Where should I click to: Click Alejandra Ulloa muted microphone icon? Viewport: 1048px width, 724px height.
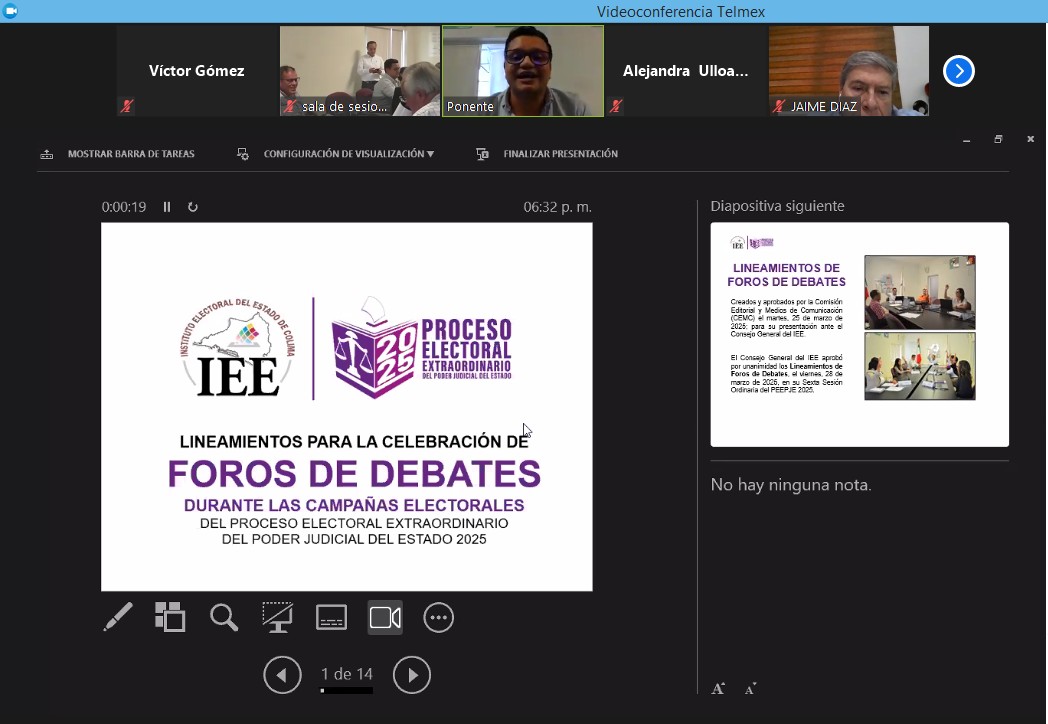point(616,106)
